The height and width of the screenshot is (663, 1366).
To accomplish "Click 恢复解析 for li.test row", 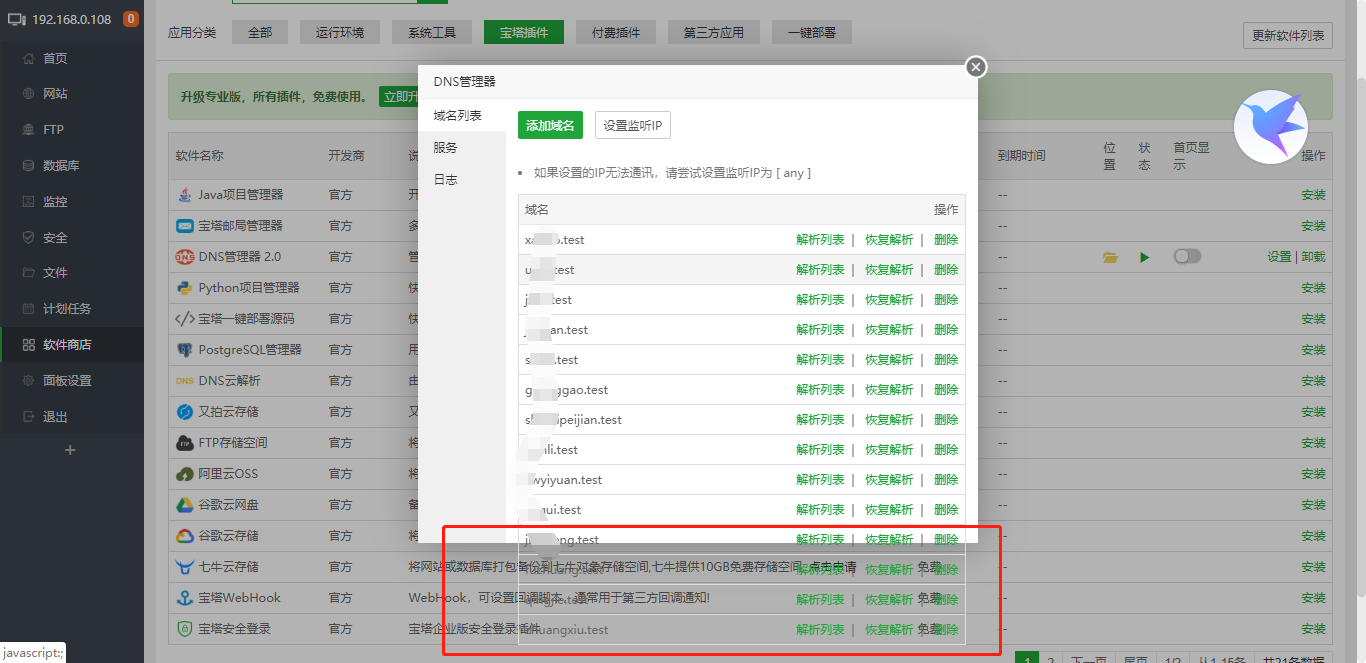I will pos(889,450).
